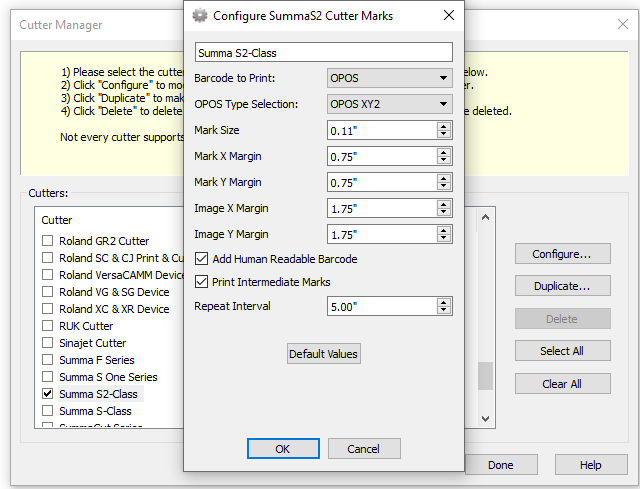The height and width of the screenshot is (489, 640).
Task: Click Done in Cutter Manager
Action: 501,465
